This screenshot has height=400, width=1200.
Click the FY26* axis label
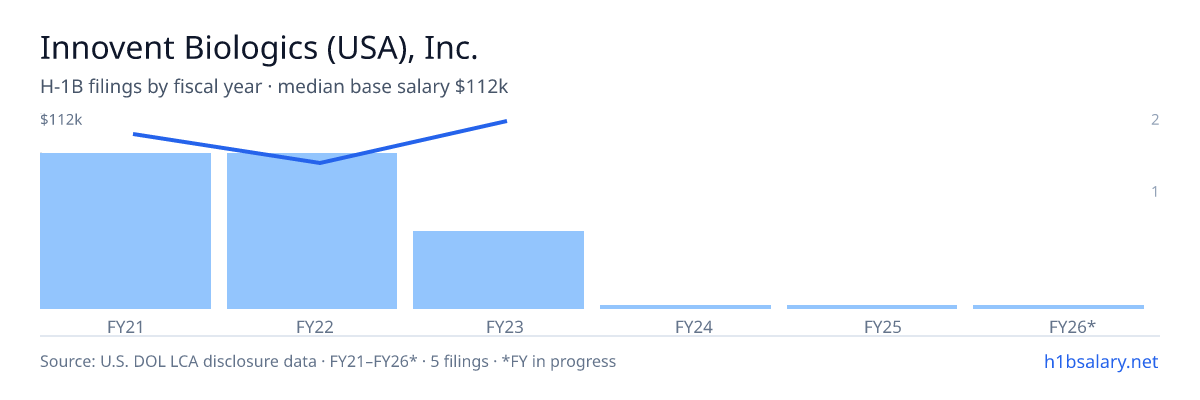1073,326
